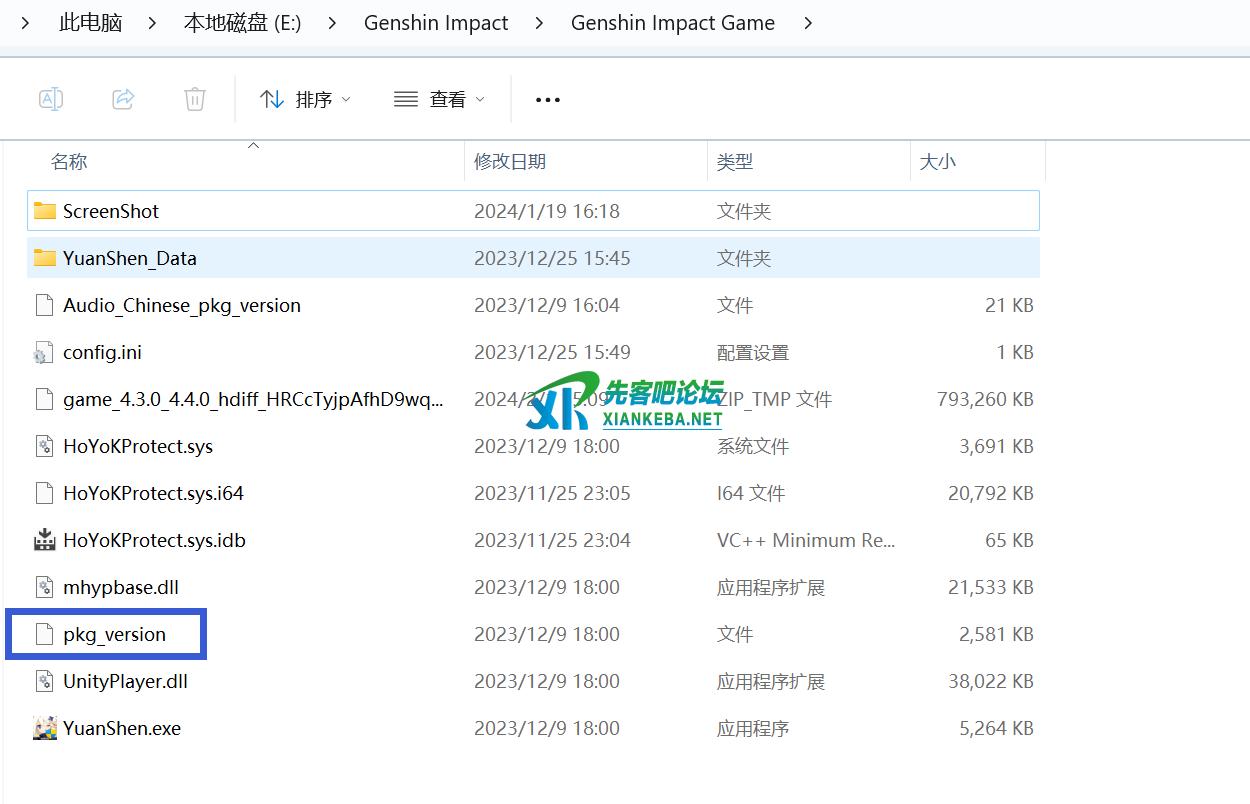Click the HoYoKProtect.sys.idb file icon

tap(44, 540)
